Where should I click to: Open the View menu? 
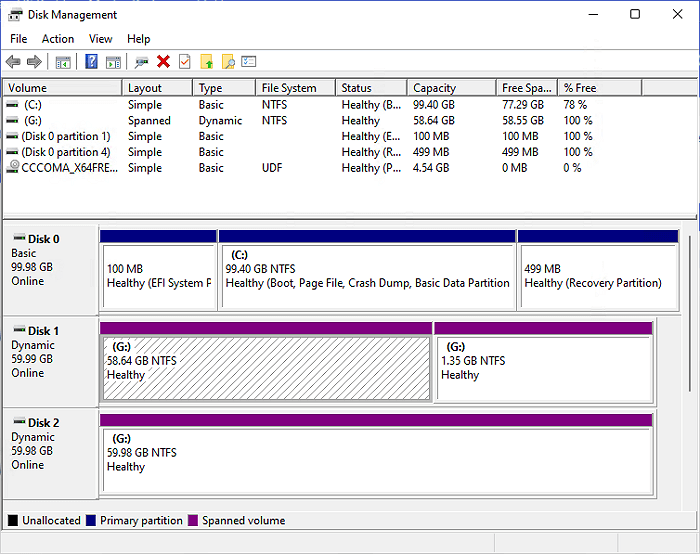(100, 39)
